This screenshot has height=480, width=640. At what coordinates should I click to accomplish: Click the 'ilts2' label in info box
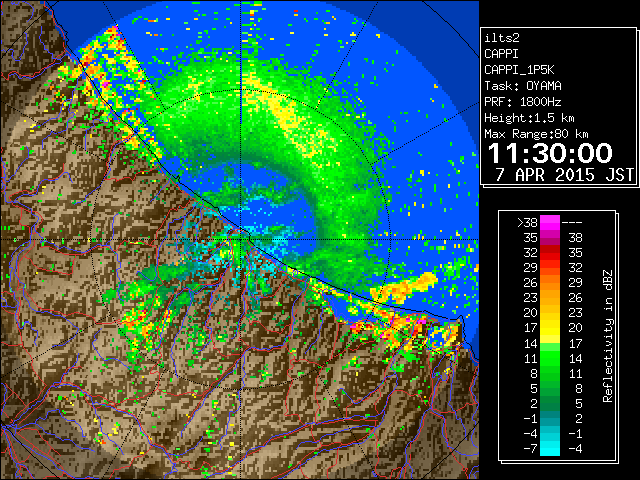(x=502, y=38)
